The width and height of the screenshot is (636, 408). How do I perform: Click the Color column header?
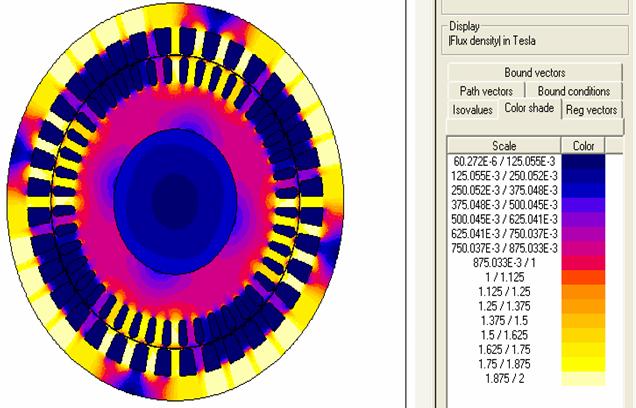pos(583,146)
